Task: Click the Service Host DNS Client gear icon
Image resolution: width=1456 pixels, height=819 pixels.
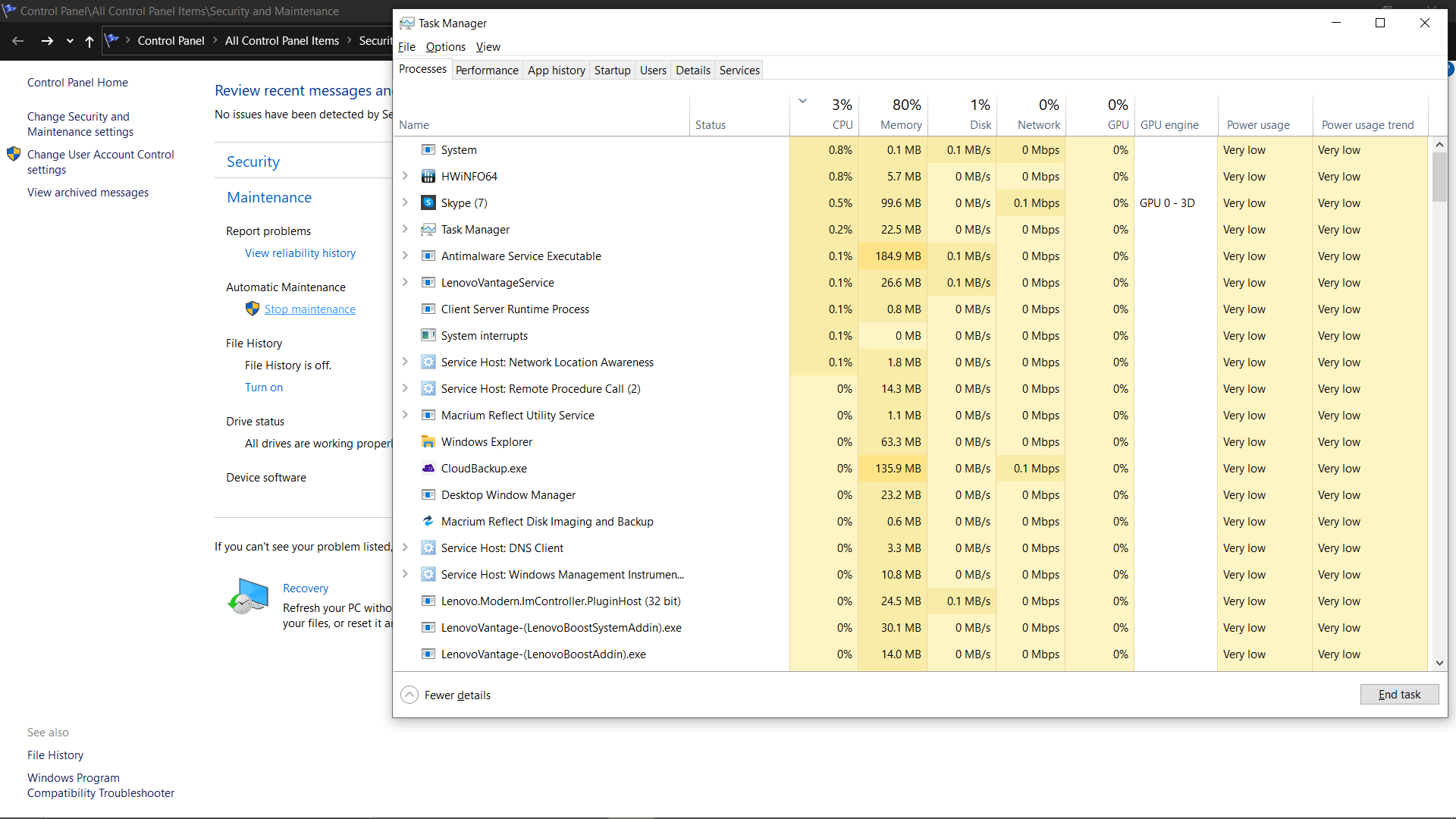Action: 428,548
